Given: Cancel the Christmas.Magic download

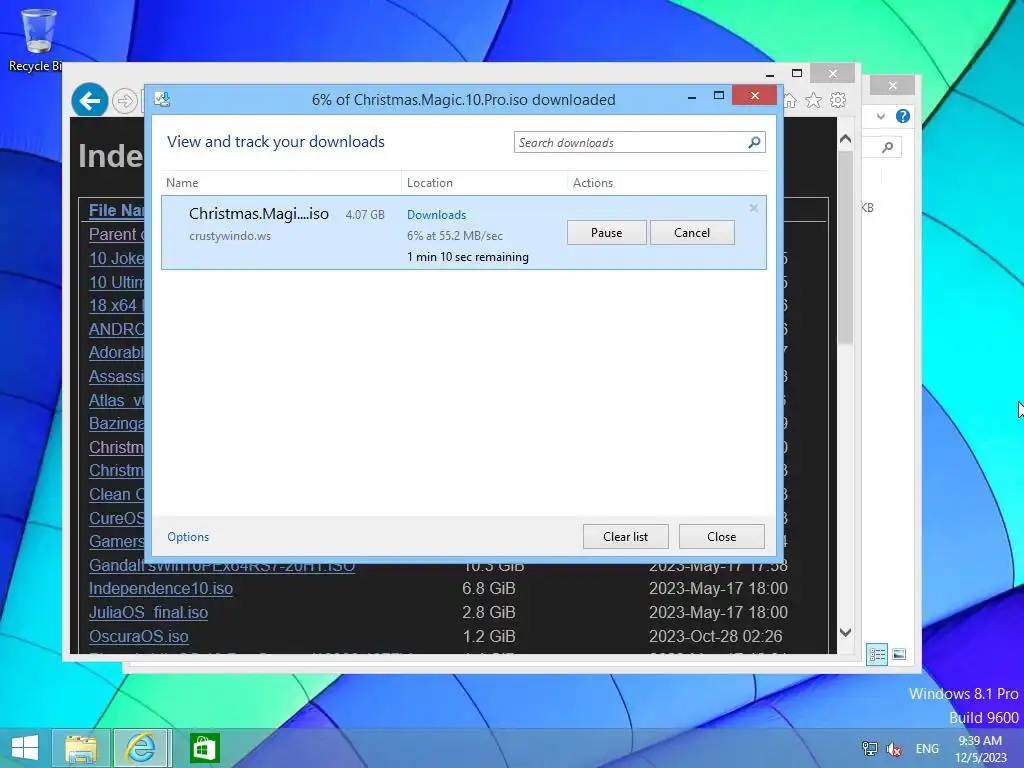Looking at the screenshot, I should click(692, 232).
